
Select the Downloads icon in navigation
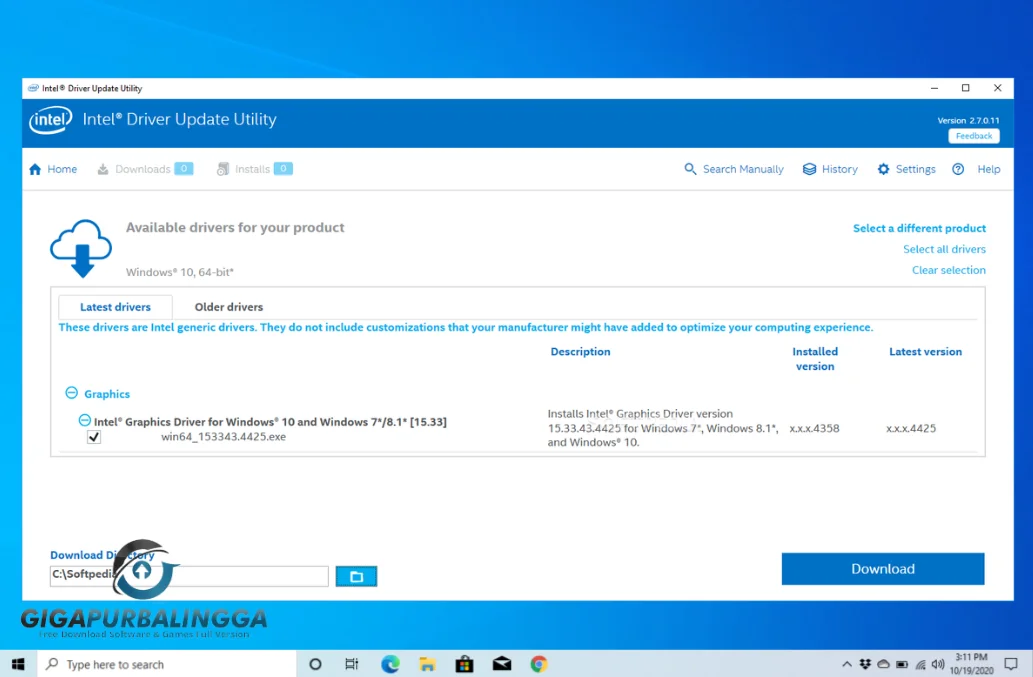pos(103,168)
